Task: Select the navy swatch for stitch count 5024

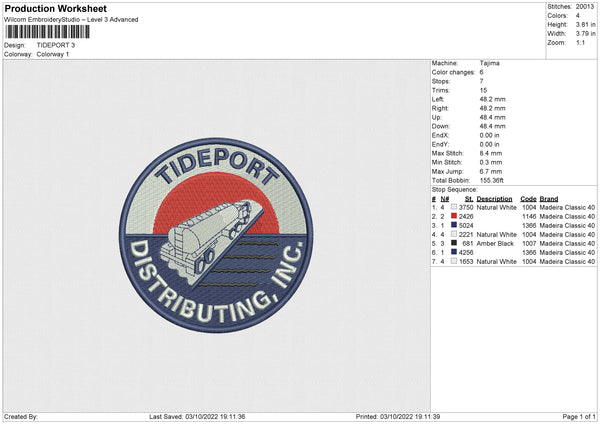Action: click(454, 225)
